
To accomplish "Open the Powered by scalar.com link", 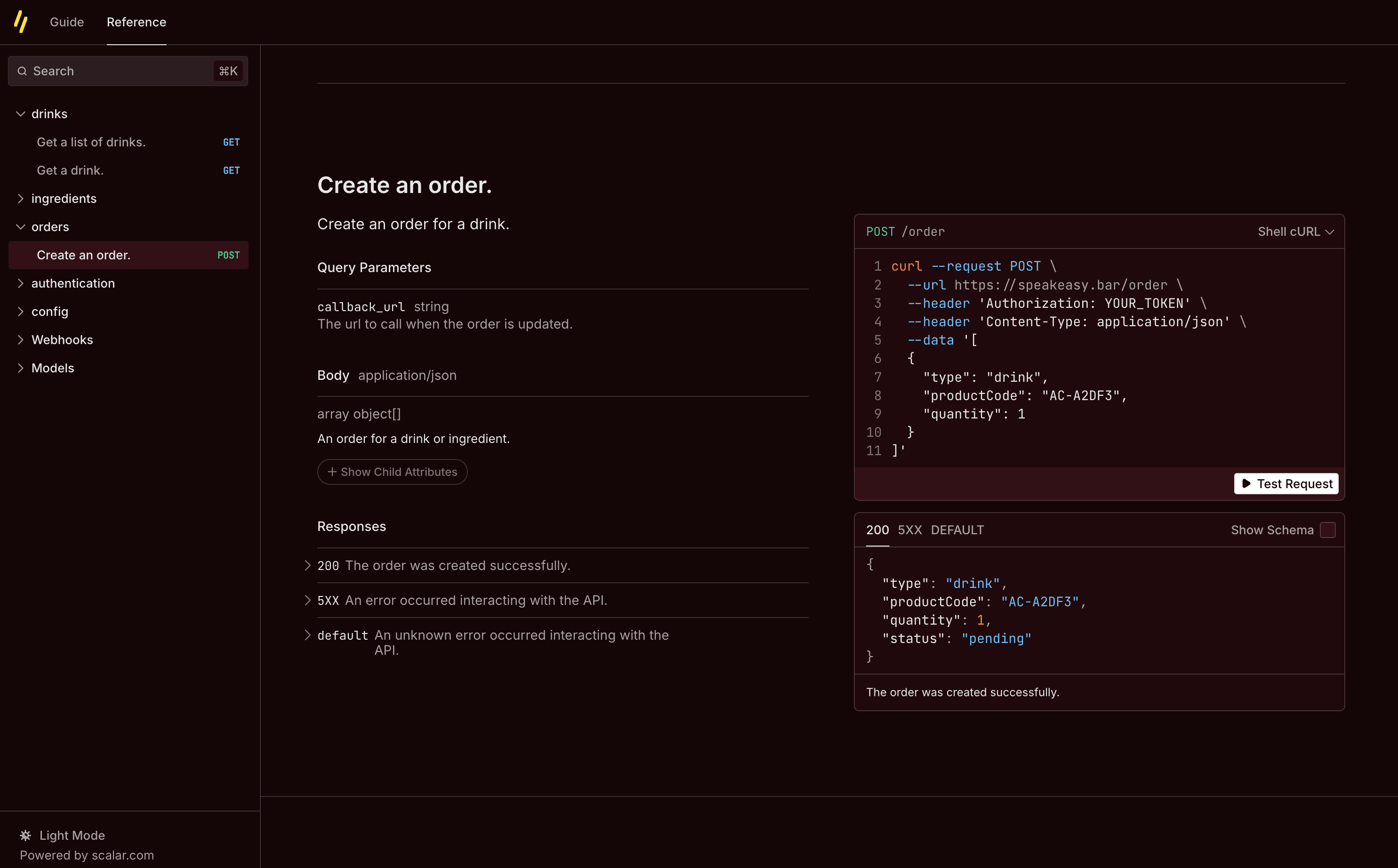I will click(x=87, y=855).
